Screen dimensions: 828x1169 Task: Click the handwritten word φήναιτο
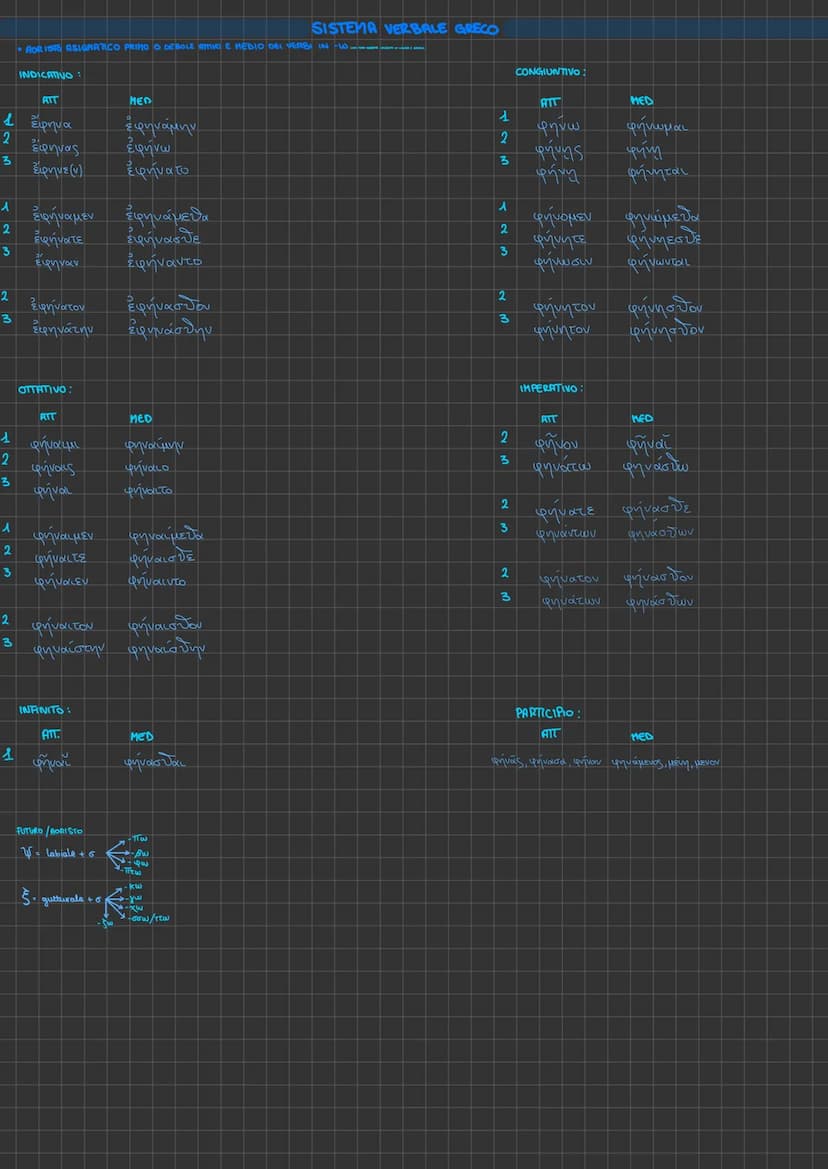(149, 491)
